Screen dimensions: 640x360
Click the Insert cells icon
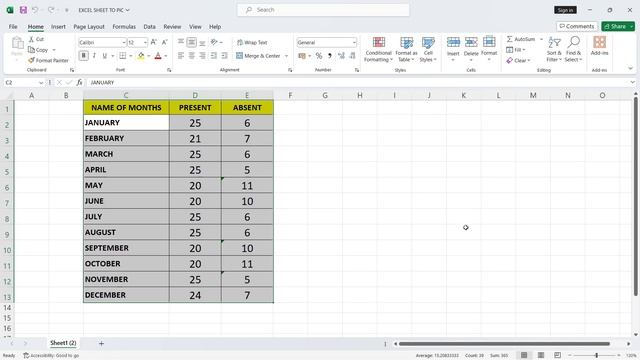[453, 42]
